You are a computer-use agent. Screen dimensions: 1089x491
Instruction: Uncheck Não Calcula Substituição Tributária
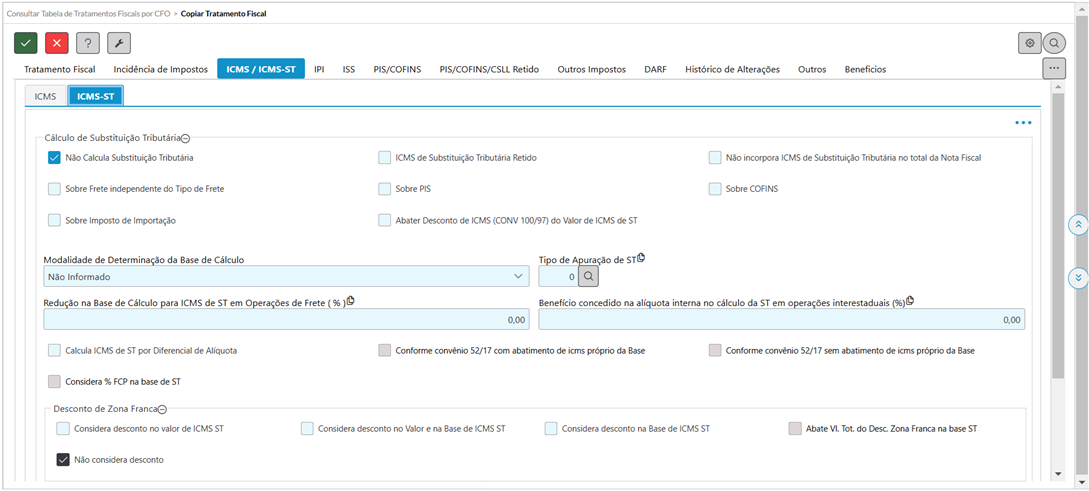pos(55,158)
